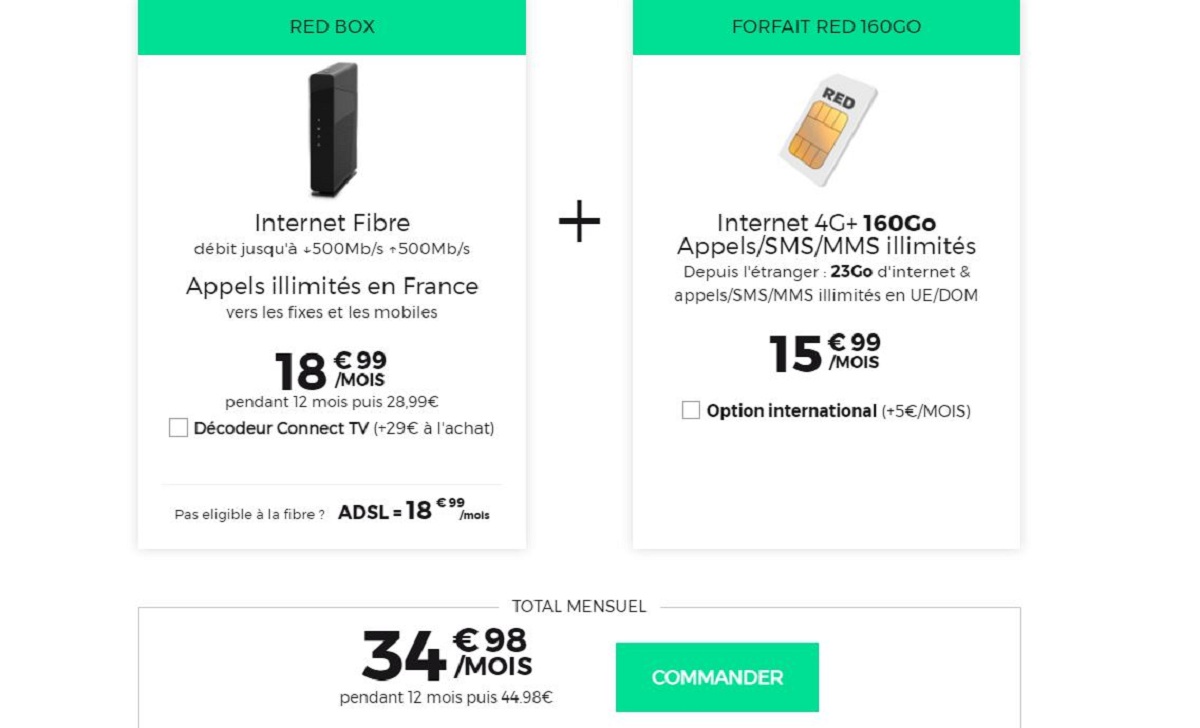Select the Internet Fibre title

[x=332, y=222]
